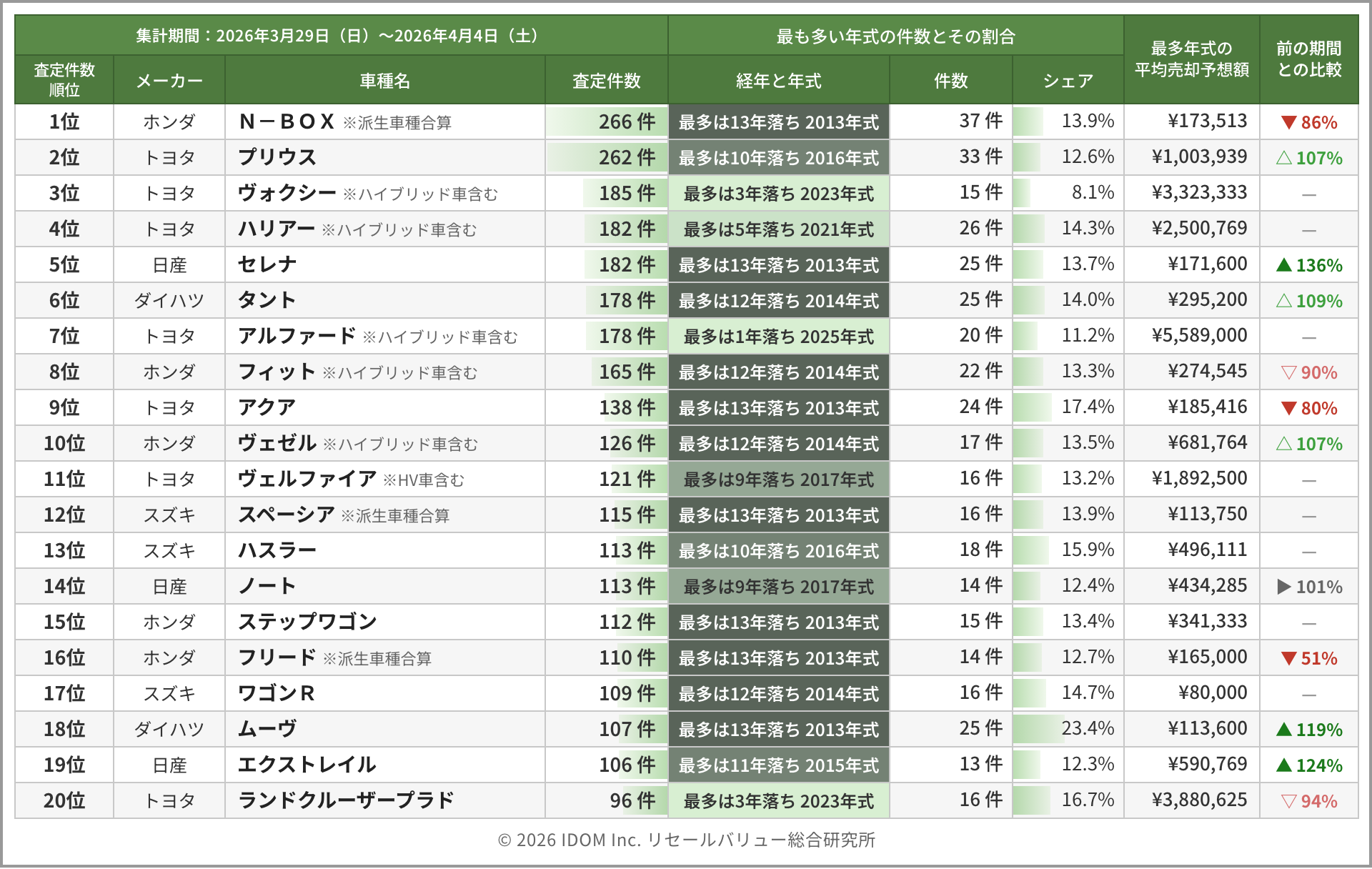This screenshot has height=869, width=1372.
Task: Select the プリウス model name cell
Action: [277, 157]
